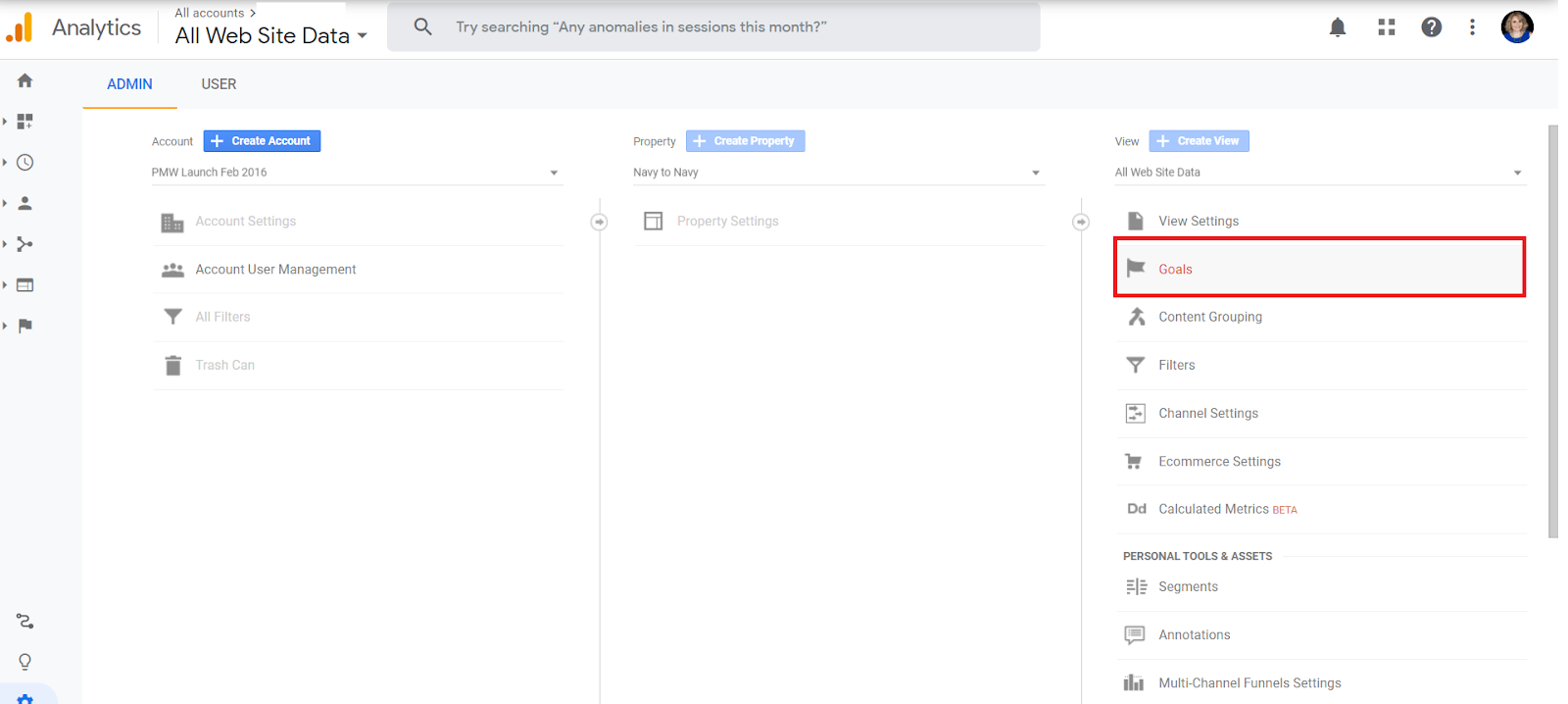Click the Create Property button
The height and width of the screenshot is (704, 1568).
pyautogui.click(x=746, y=141)
